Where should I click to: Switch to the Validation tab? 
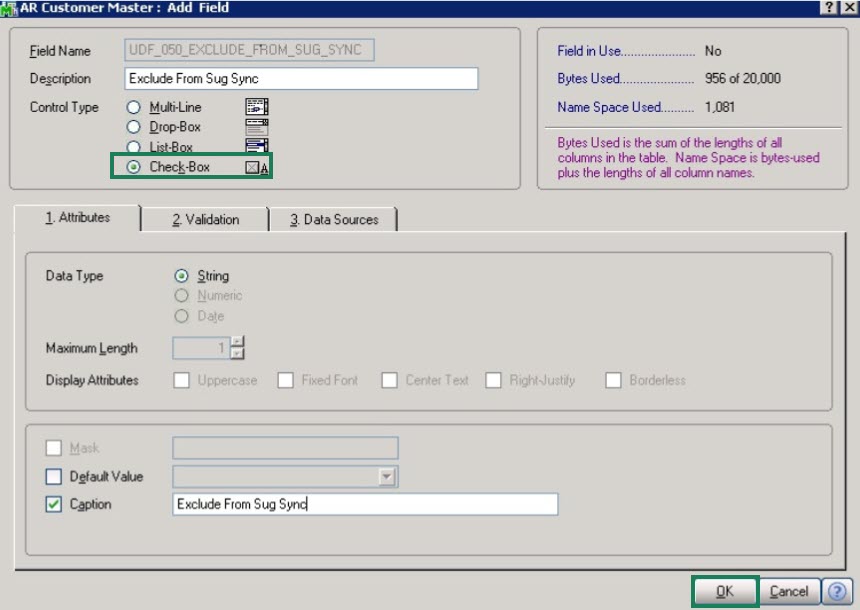tap(205, 219)
